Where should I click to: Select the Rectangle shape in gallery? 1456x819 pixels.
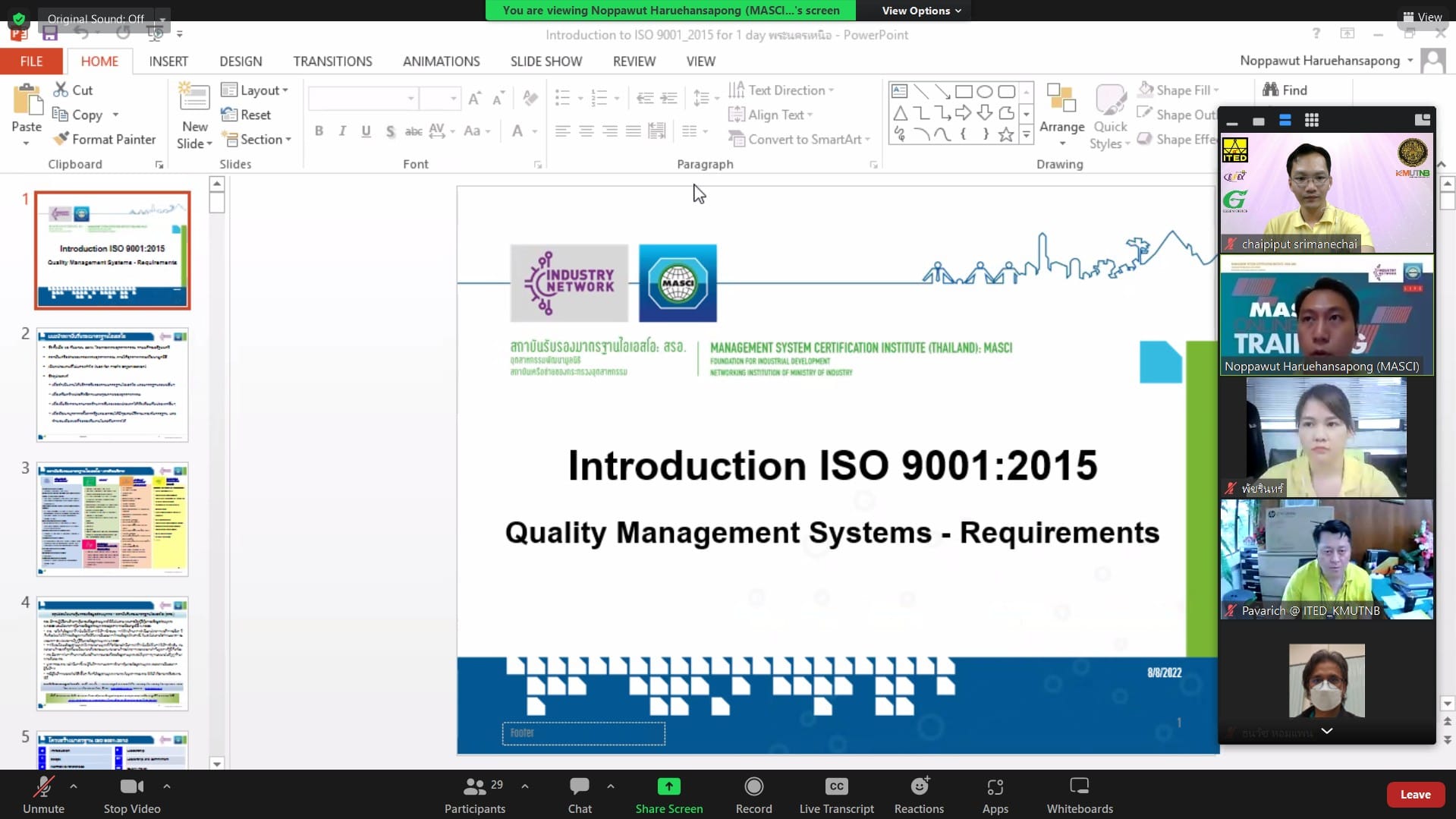[964, 92]
